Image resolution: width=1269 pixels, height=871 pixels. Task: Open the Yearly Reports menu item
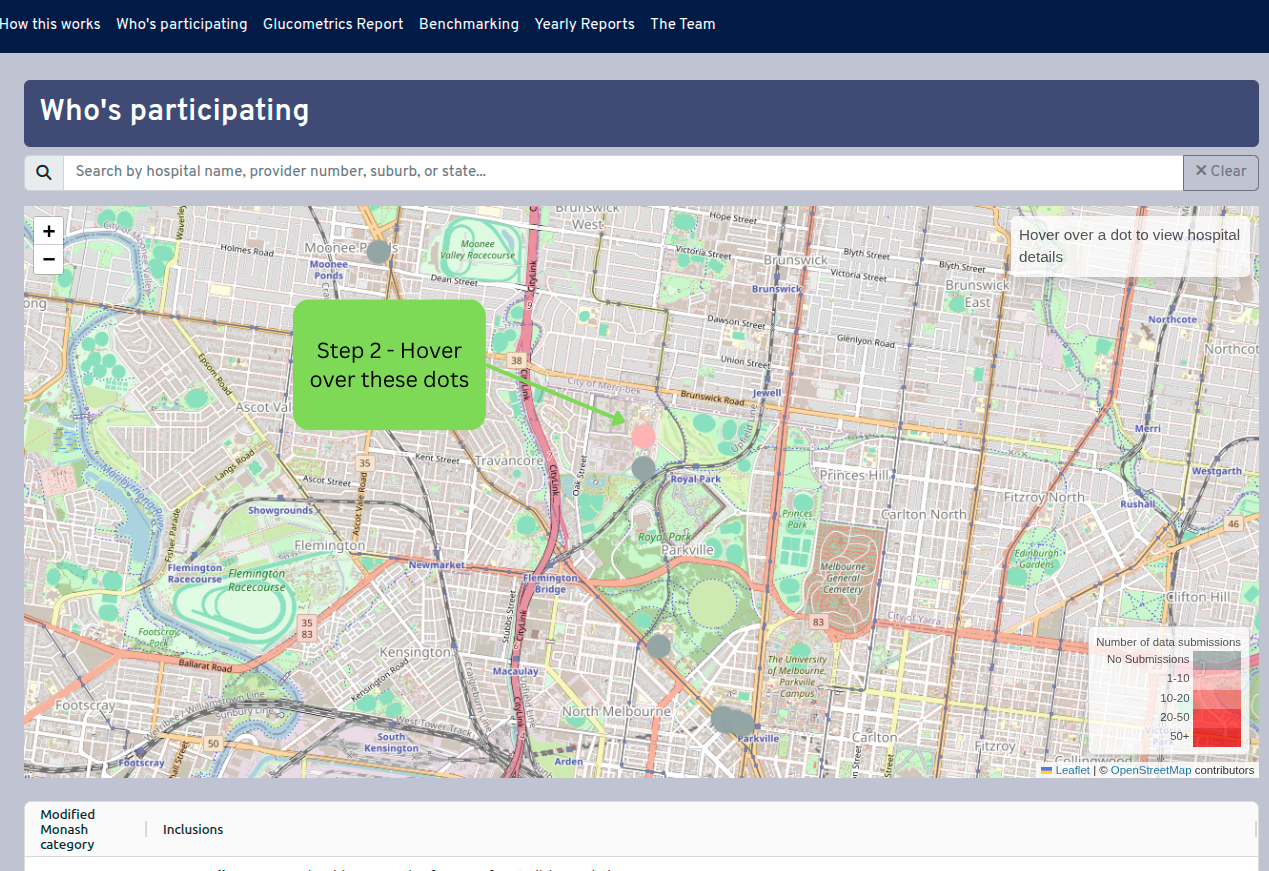[x=584, y=24]
